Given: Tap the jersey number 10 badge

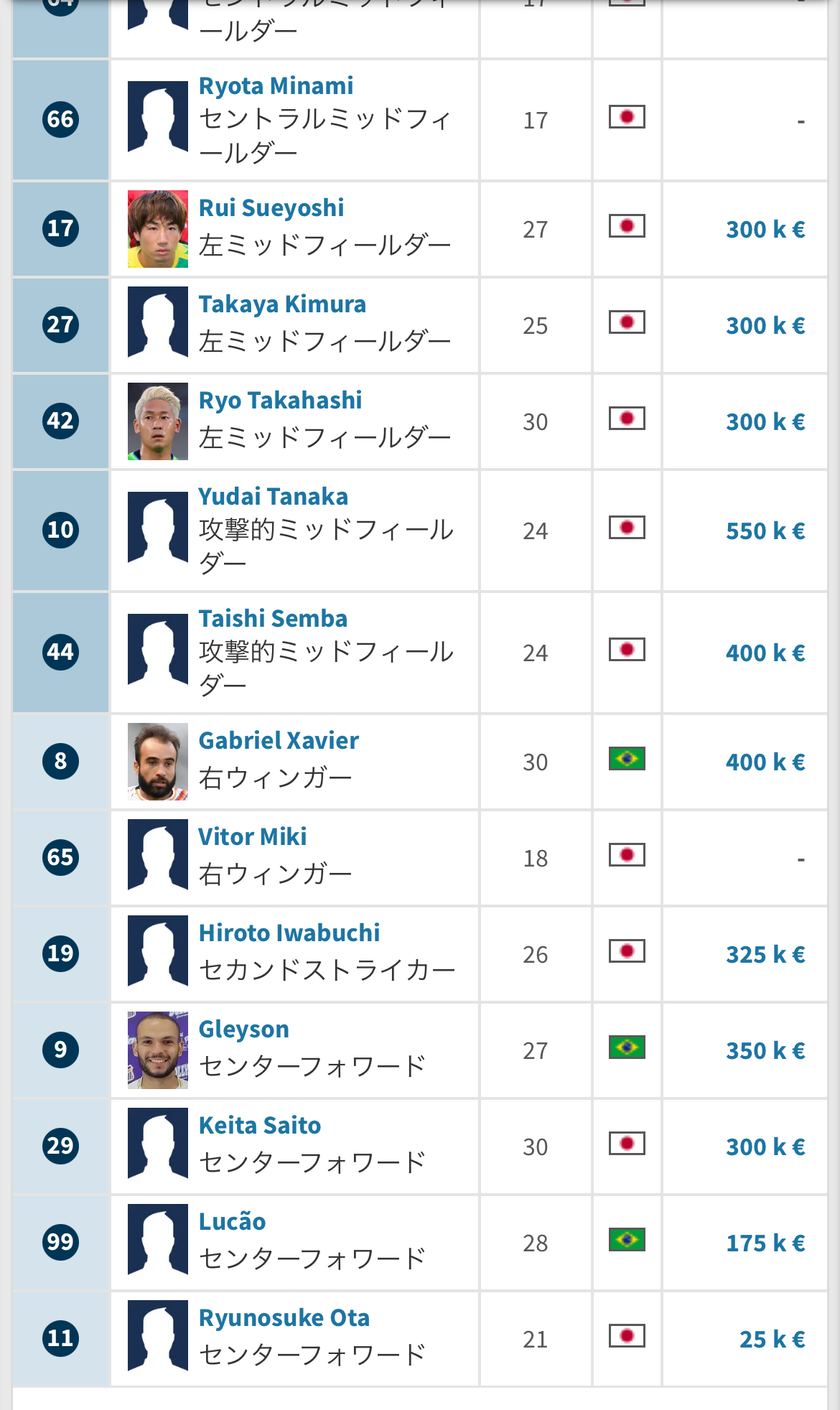Looking at the screenshot, I should pos(60,530).
